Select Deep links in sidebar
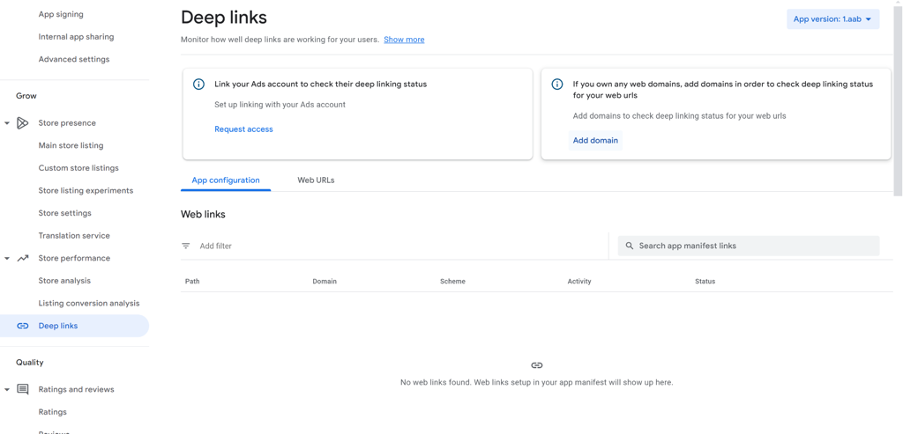This screenshot has width=904, height=434. (74, 326)
